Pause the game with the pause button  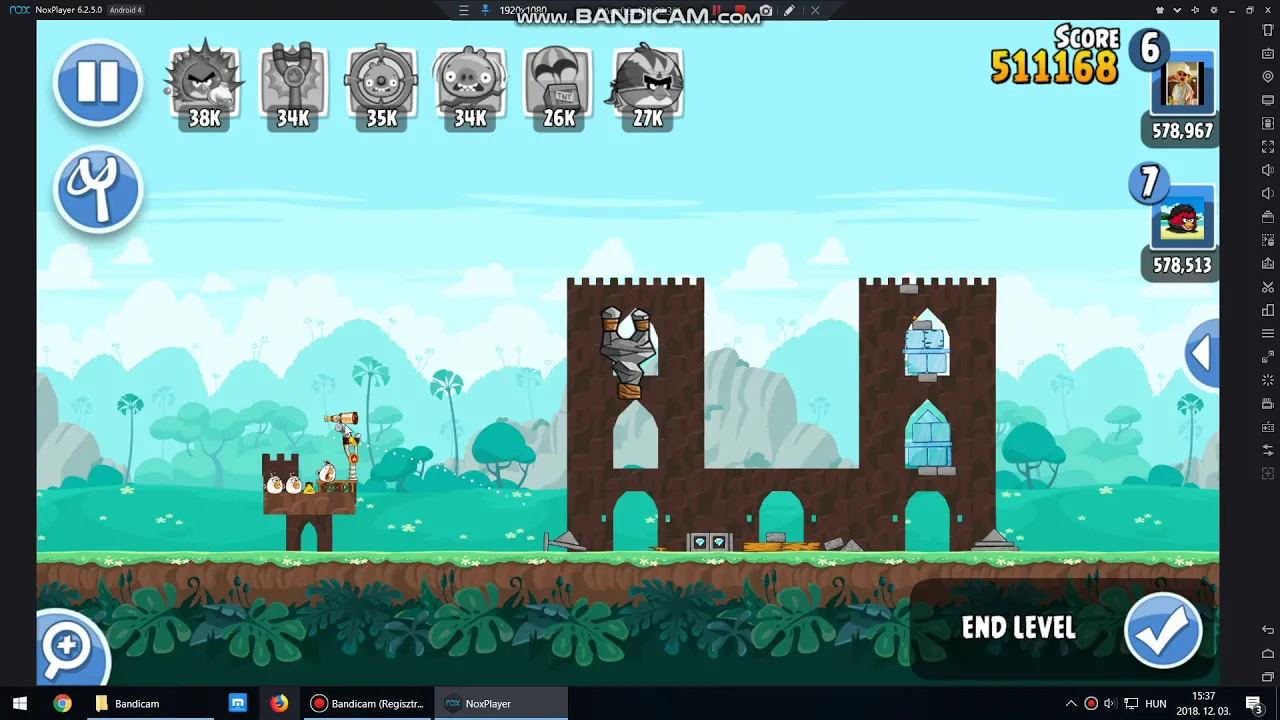(98, 81)
